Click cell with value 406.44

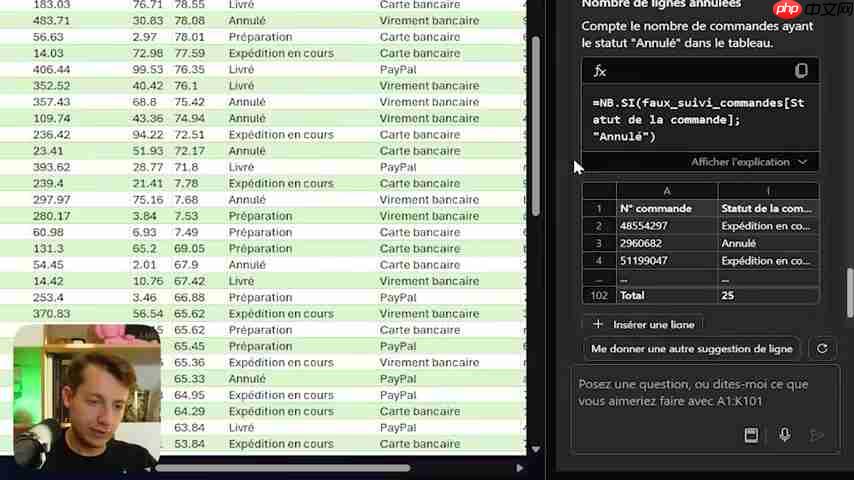click(x=51, y=70)
